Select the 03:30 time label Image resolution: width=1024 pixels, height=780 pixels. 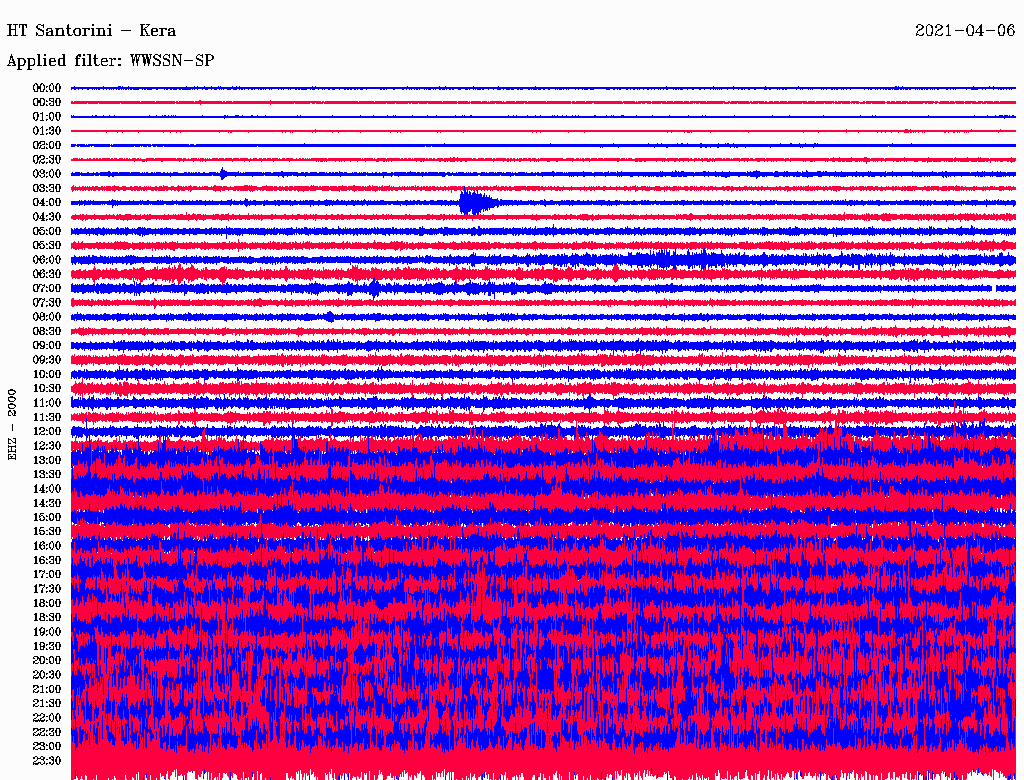tap(47, 188)
